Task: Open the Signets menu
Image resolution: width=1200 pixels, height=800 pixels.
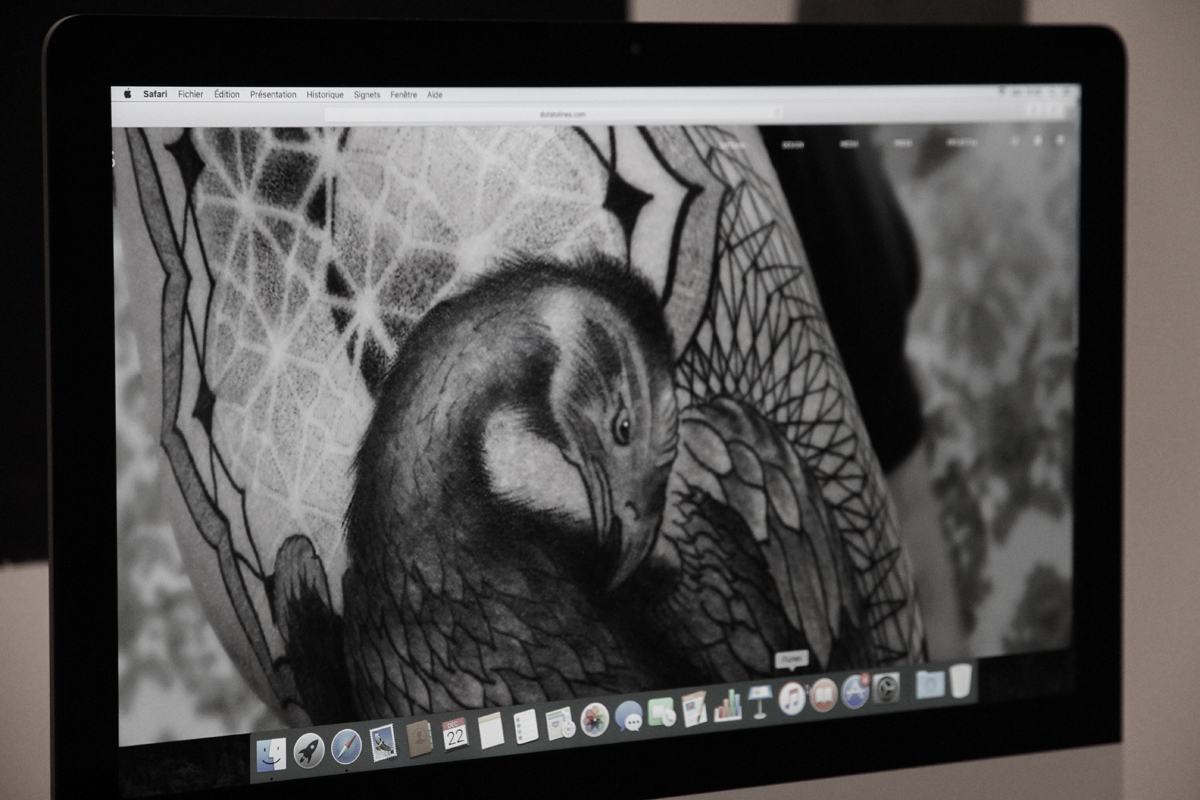Action: 367,94
